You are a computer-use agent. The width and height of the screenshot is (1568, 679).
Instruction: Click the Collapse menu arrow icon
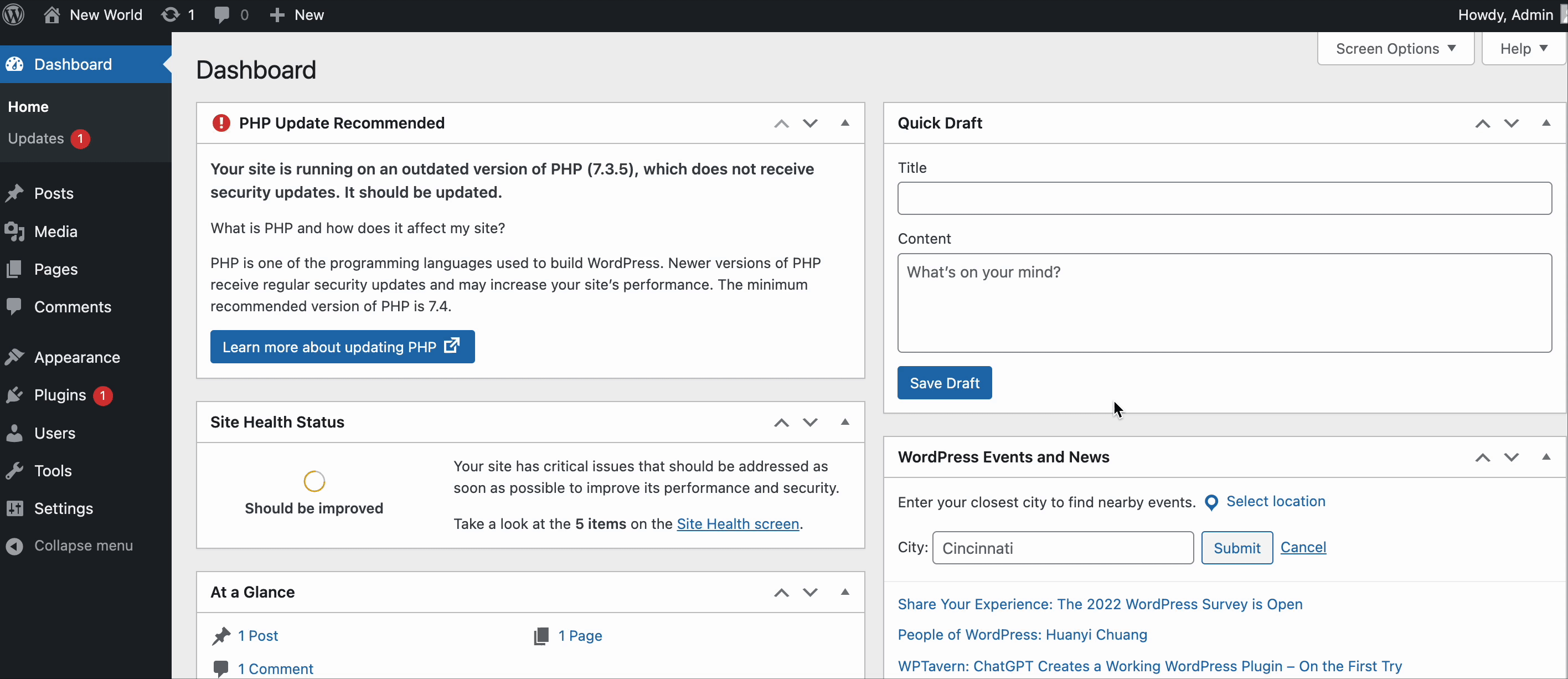14,546
